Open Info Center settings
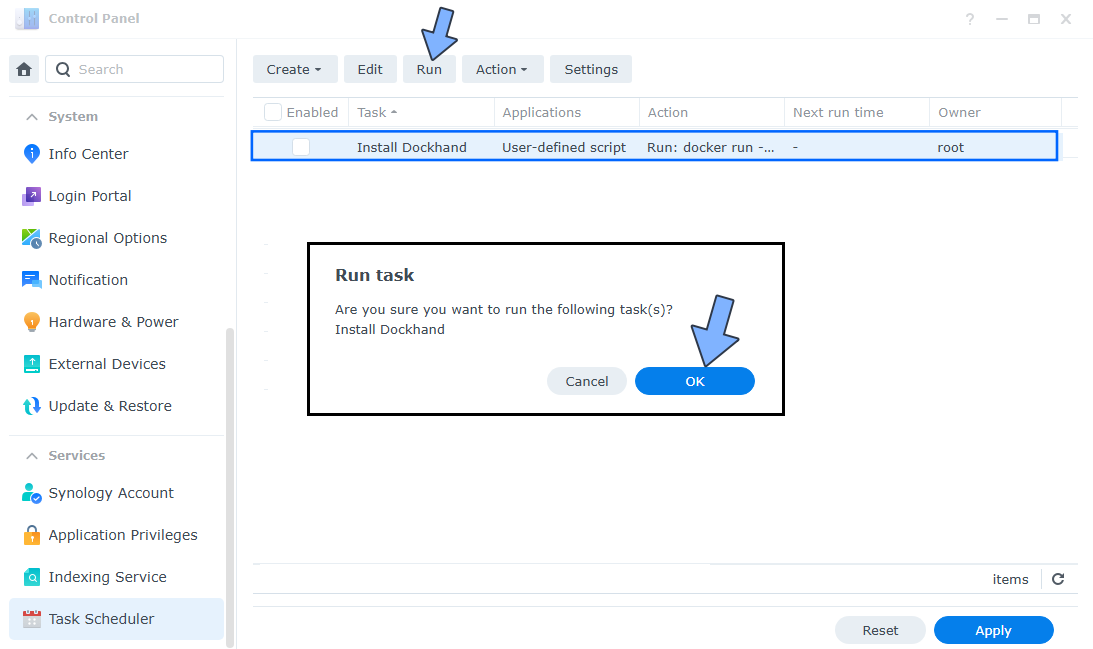The image size is (1093, 649). (88, 154)
